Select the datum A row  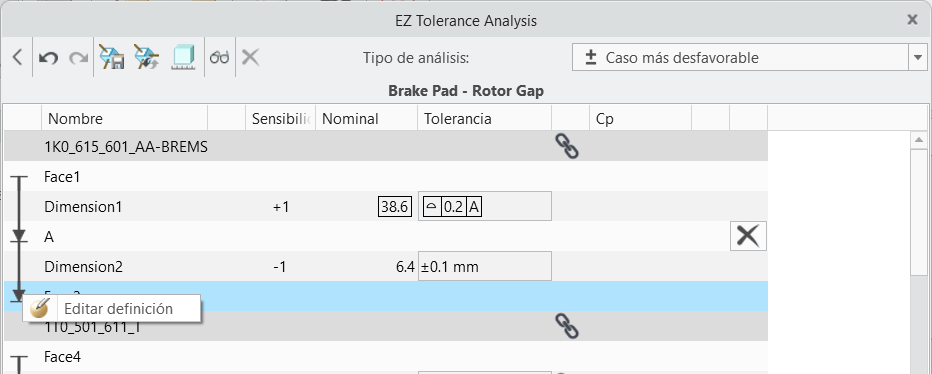pos(386,236)
